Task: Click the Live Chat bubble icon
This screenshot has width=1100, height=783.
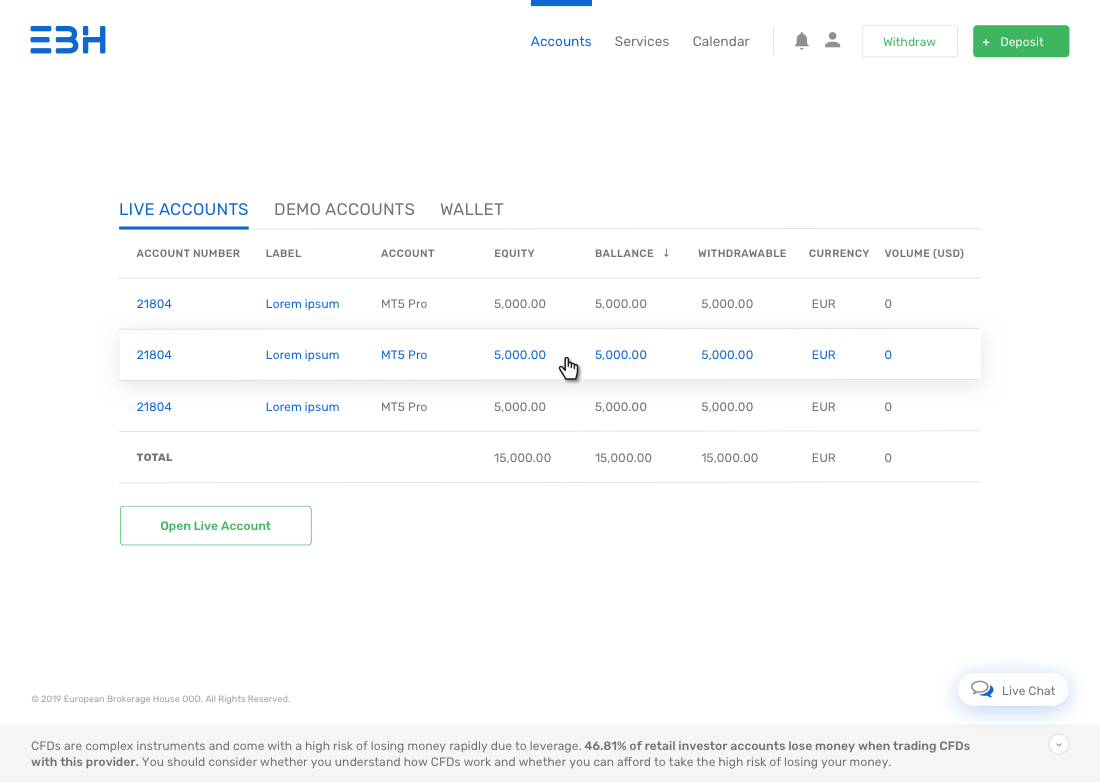Action: [x=981, y=690]
